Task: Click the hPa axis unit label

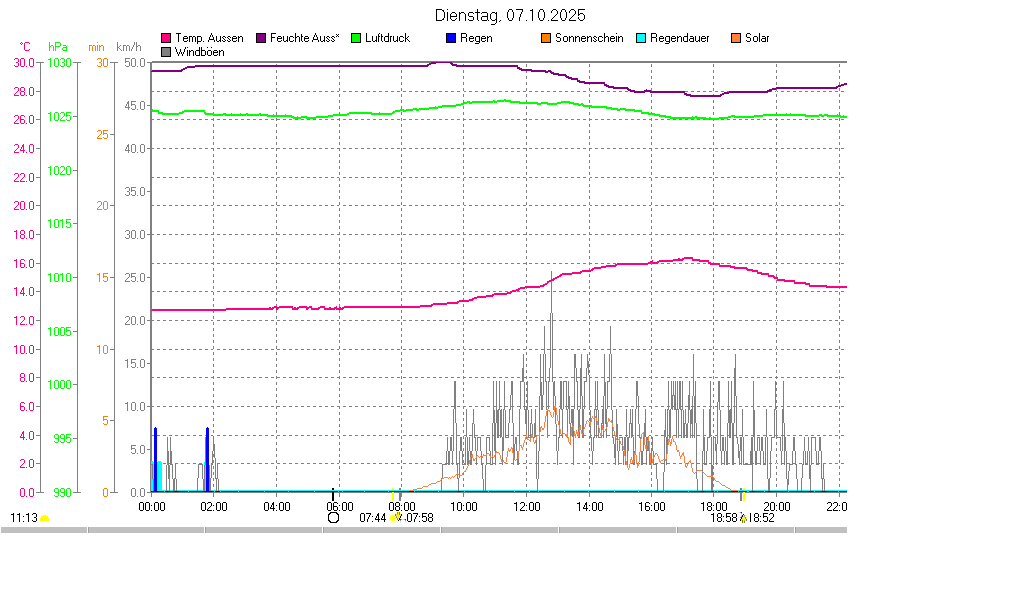Action: pos(58,47)
